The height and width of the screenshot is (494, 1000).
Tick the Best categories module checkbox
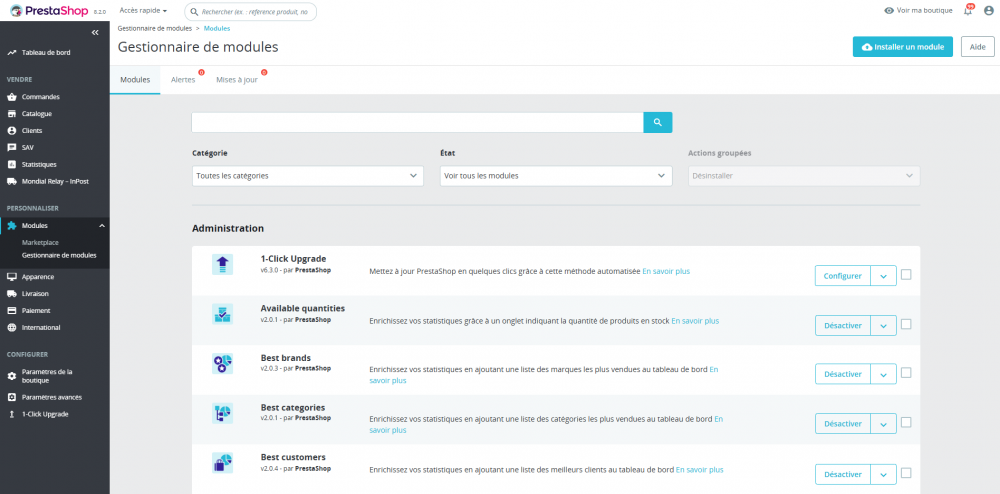pos(906,423)
